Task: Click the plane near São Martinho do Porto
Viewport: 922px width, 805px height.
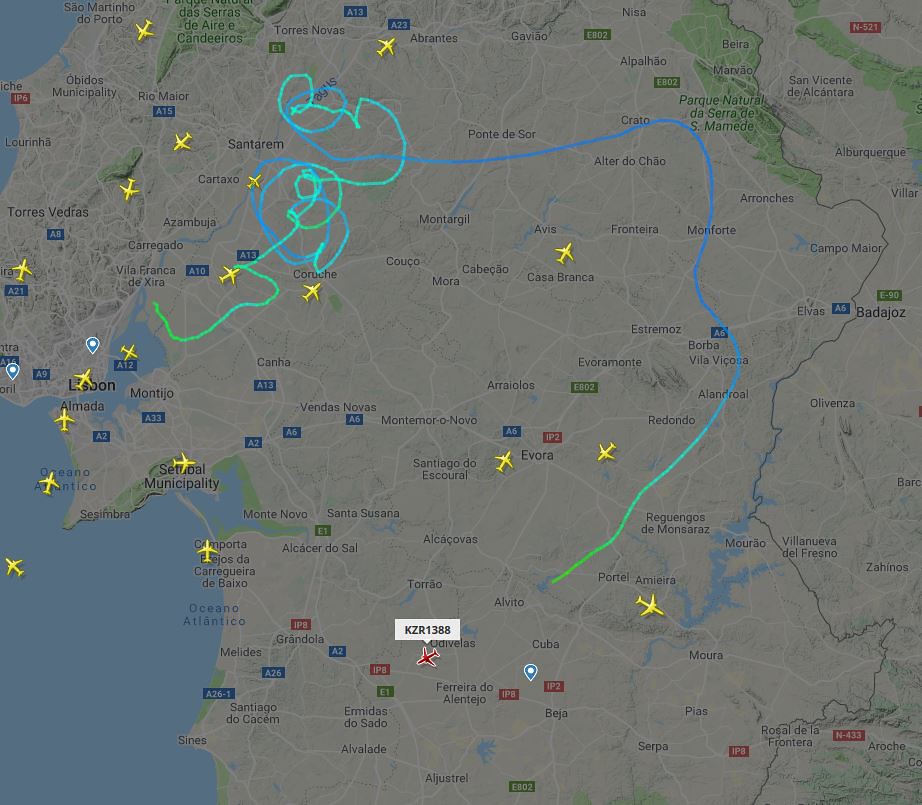Action: [145, 30]
